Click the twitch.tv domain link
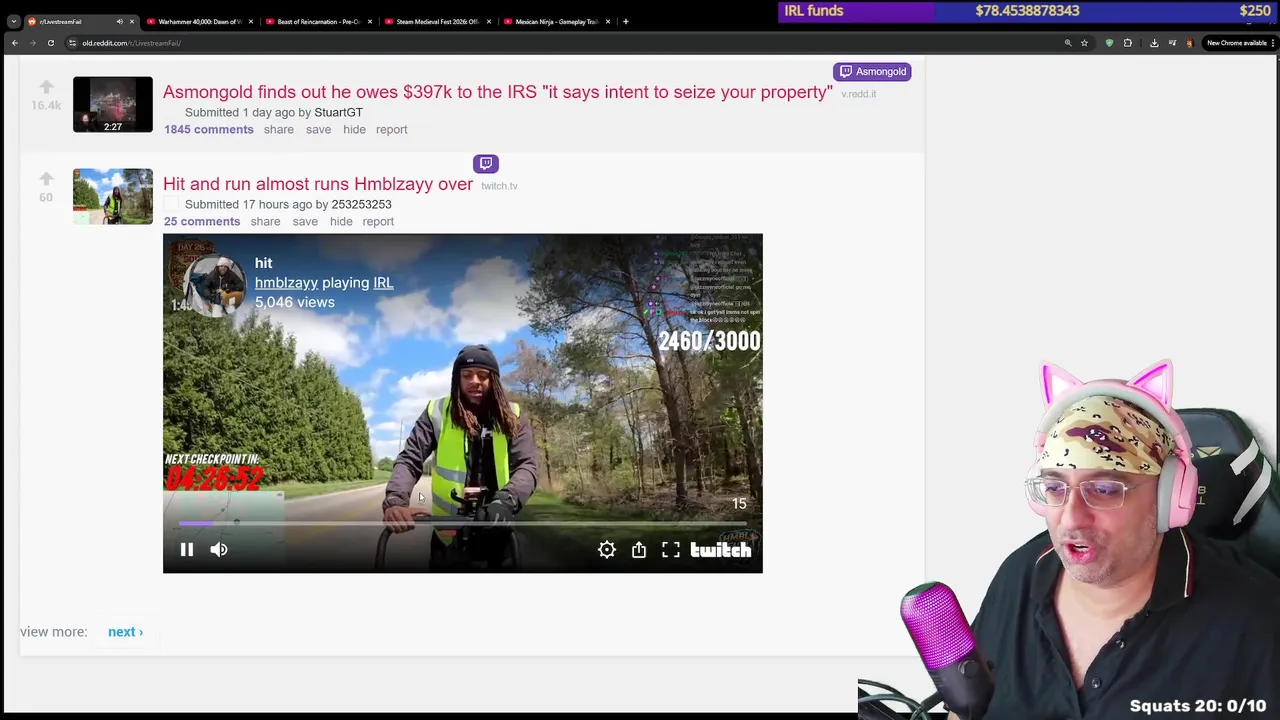 [499, 186]
